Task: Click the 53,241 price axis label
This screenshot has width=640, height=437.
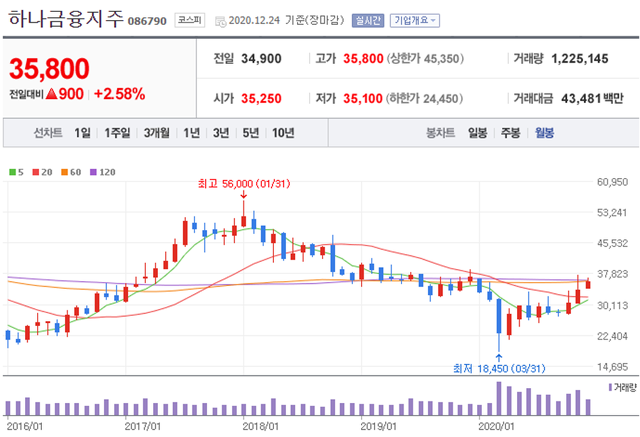Action: pos(612,213)
